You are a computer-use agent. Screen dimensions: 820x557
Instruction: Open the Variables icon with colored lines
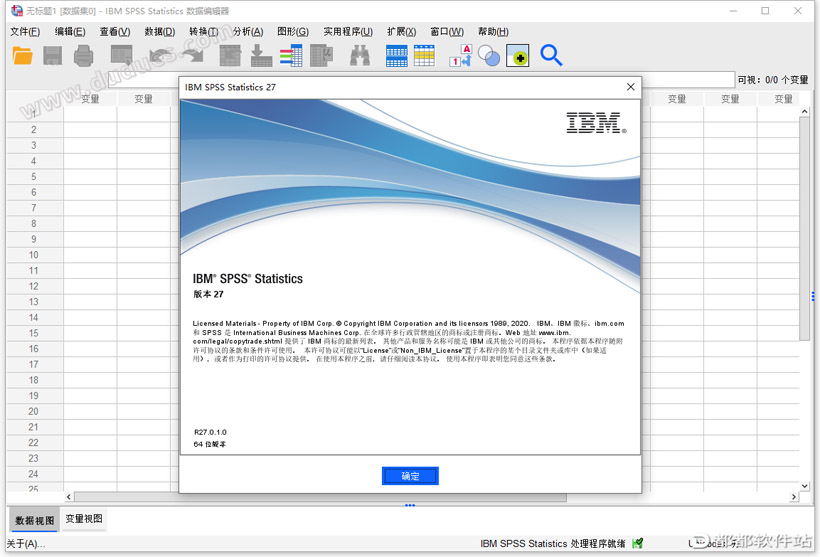pos(291,55)
